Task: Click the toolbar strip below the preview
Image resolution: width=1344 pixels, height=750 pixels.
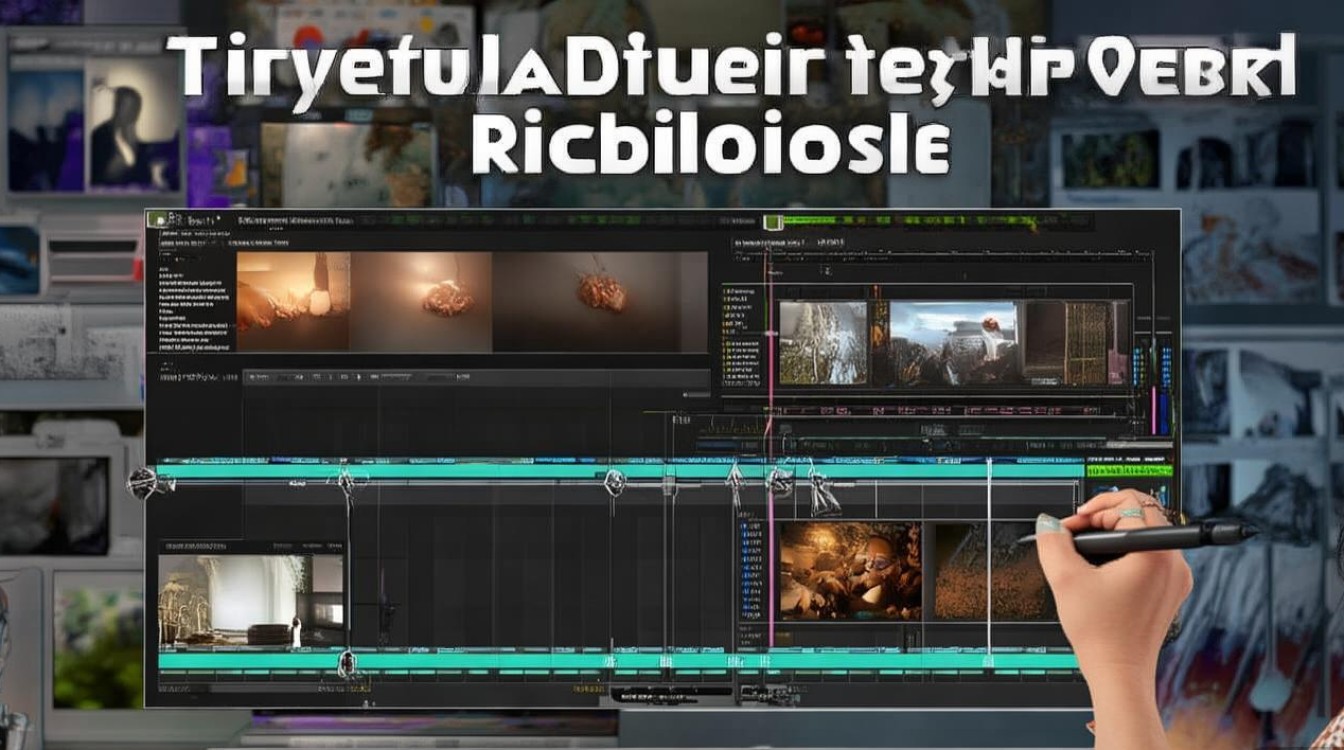Action: tap(429, 377)
